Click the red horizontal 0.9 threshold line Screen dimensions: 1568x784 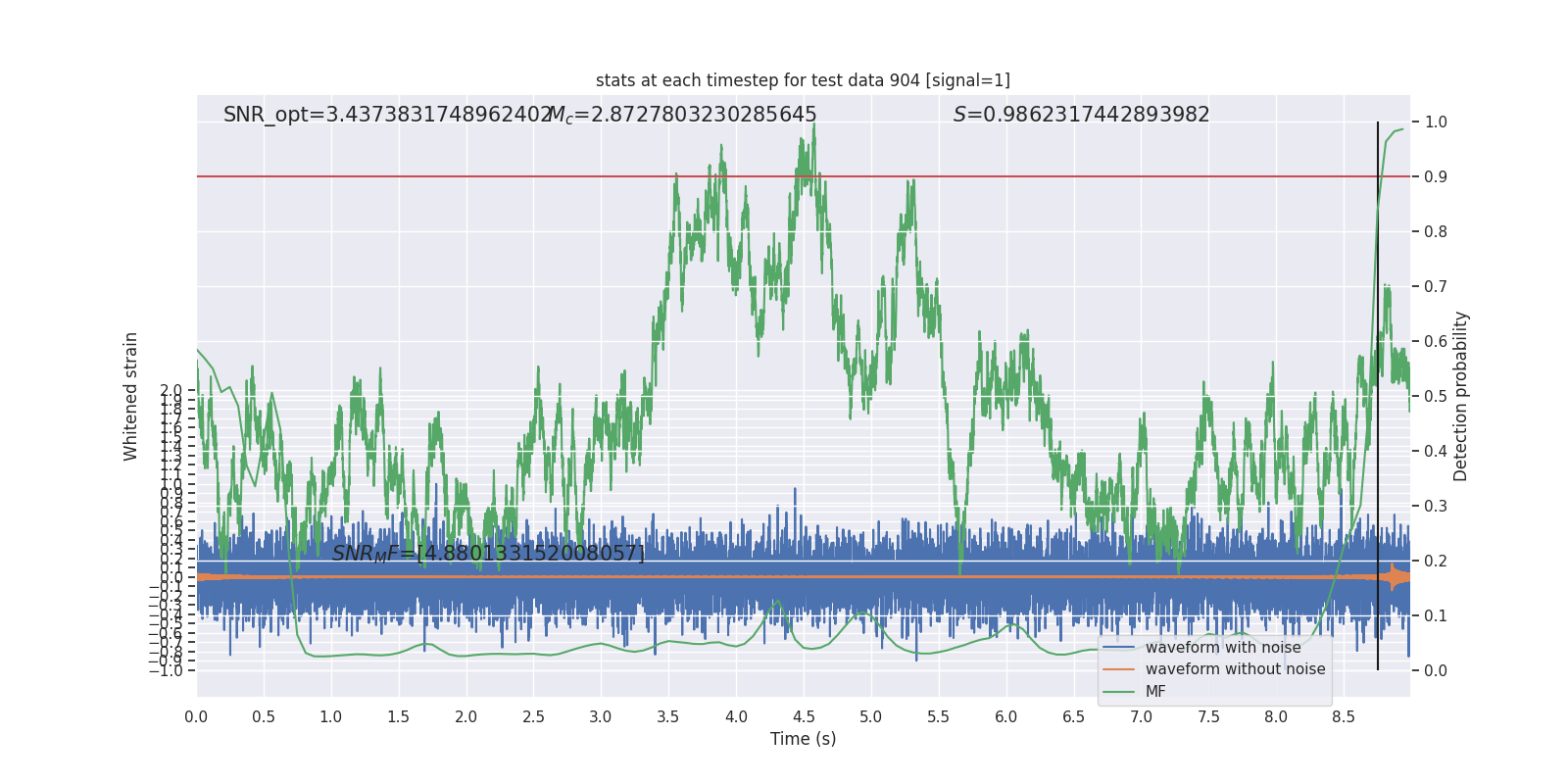point(804,176)
